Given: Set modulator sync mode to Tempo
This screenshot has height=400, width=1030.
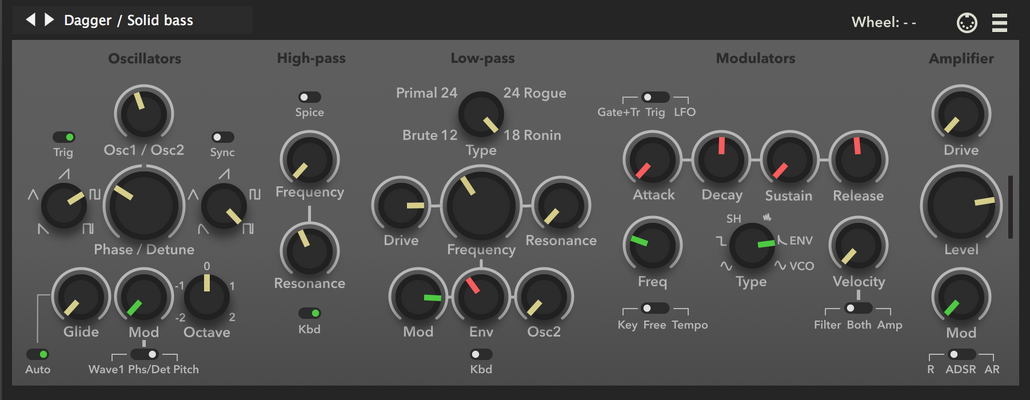Looking at the screenshot, I should pyautogui.click(x=689, y=325).
